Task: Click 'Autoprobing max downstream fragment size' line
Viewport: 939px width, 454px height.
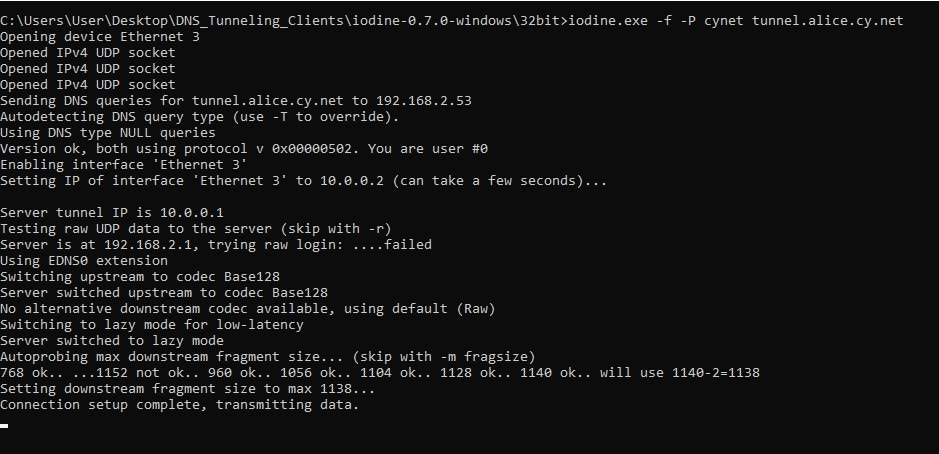Action: click(x=268, y=357)
